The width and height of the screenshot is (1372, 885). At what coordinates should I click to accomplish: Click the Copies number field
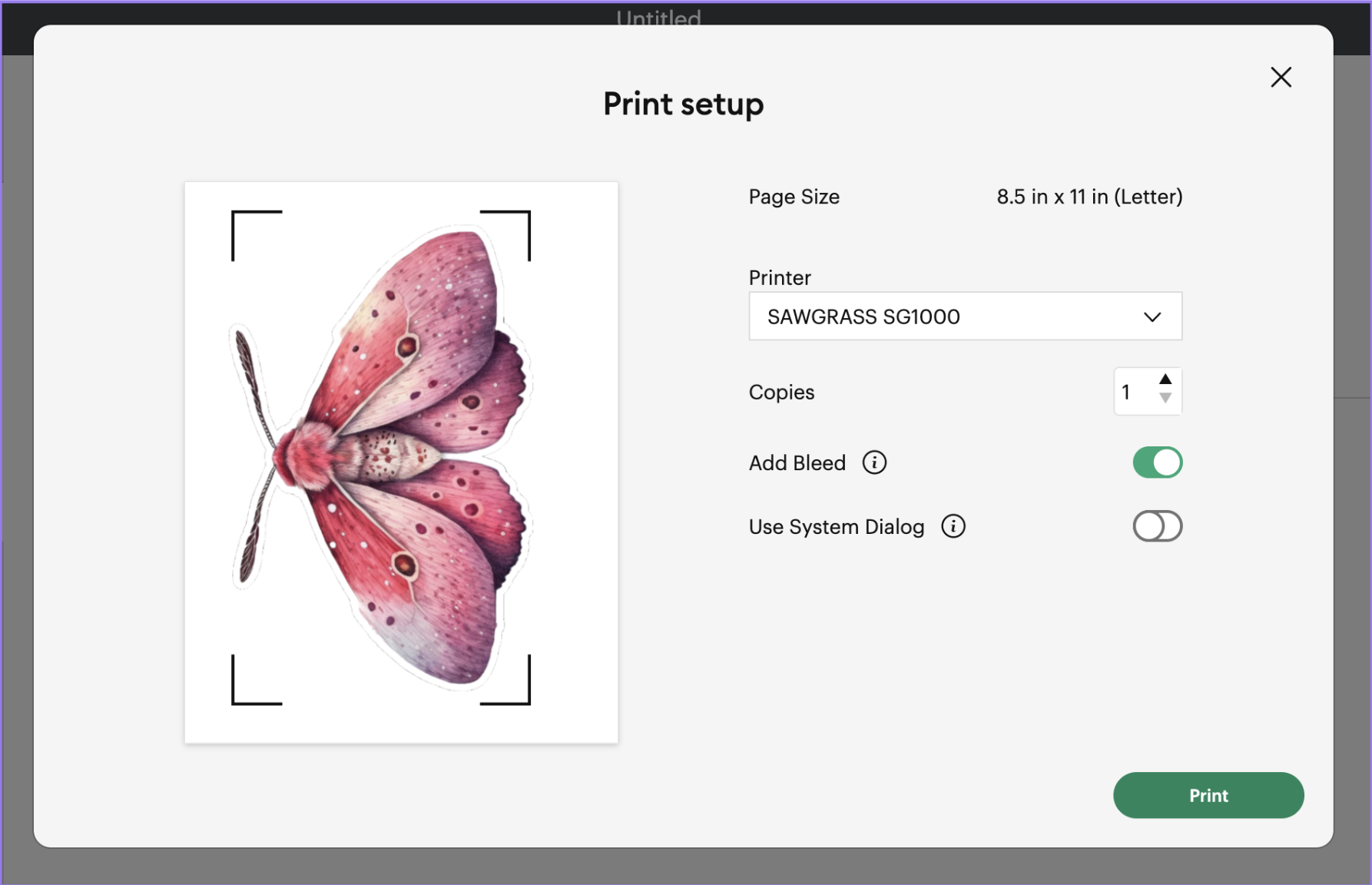[1133, 392]
